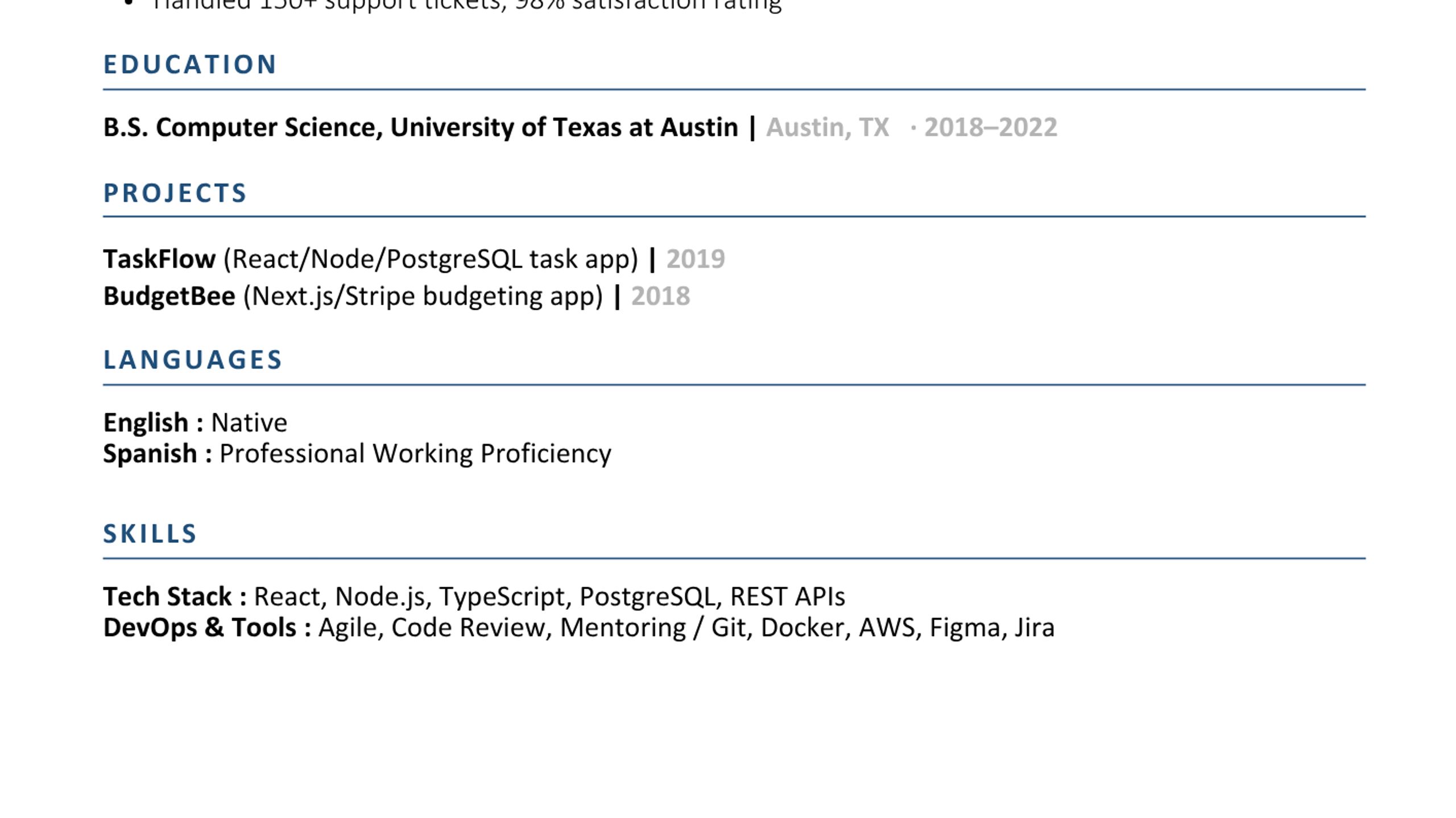Screen dimensions: 1456x818
Task: Click the PROJECTS section heading
Action: pyautogui.click(x=175, y=193)
